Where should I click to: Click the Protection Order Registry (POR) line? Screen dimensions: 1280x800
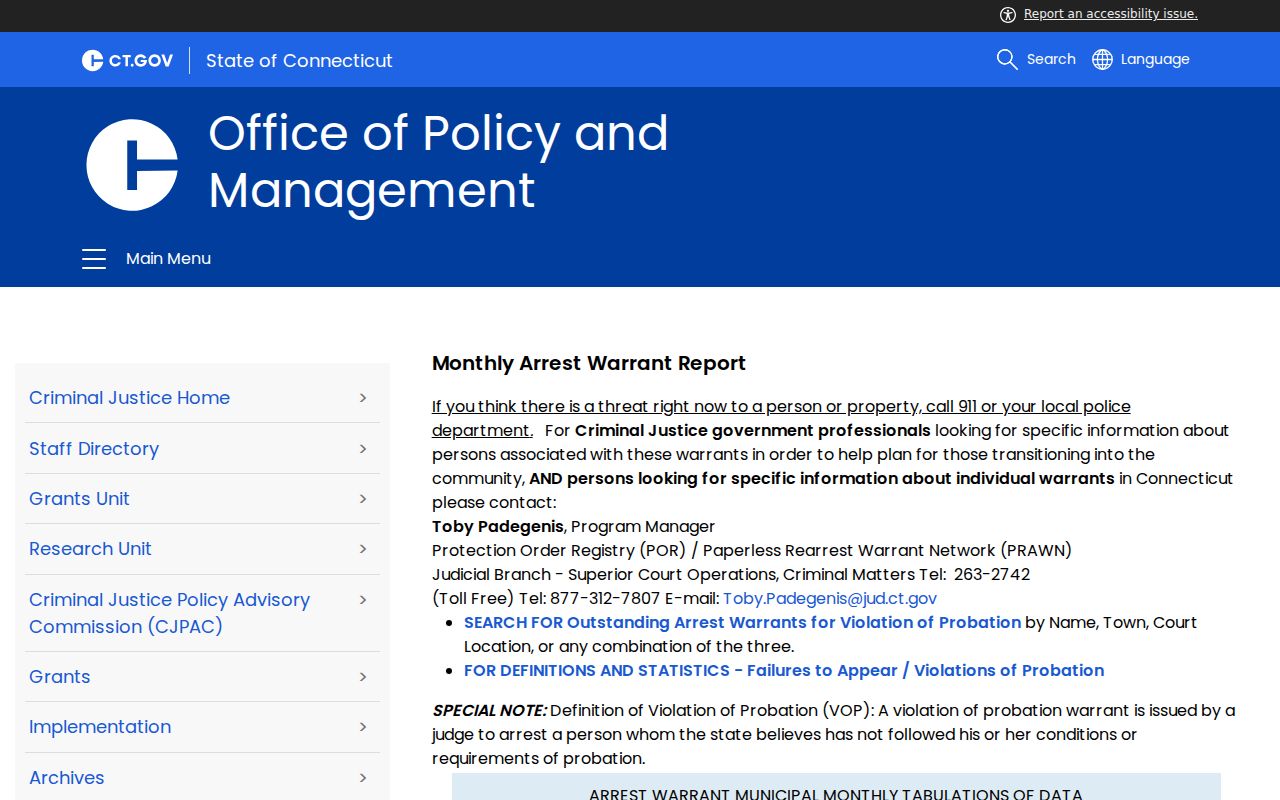pyautogui.click(x=752, y=551)
